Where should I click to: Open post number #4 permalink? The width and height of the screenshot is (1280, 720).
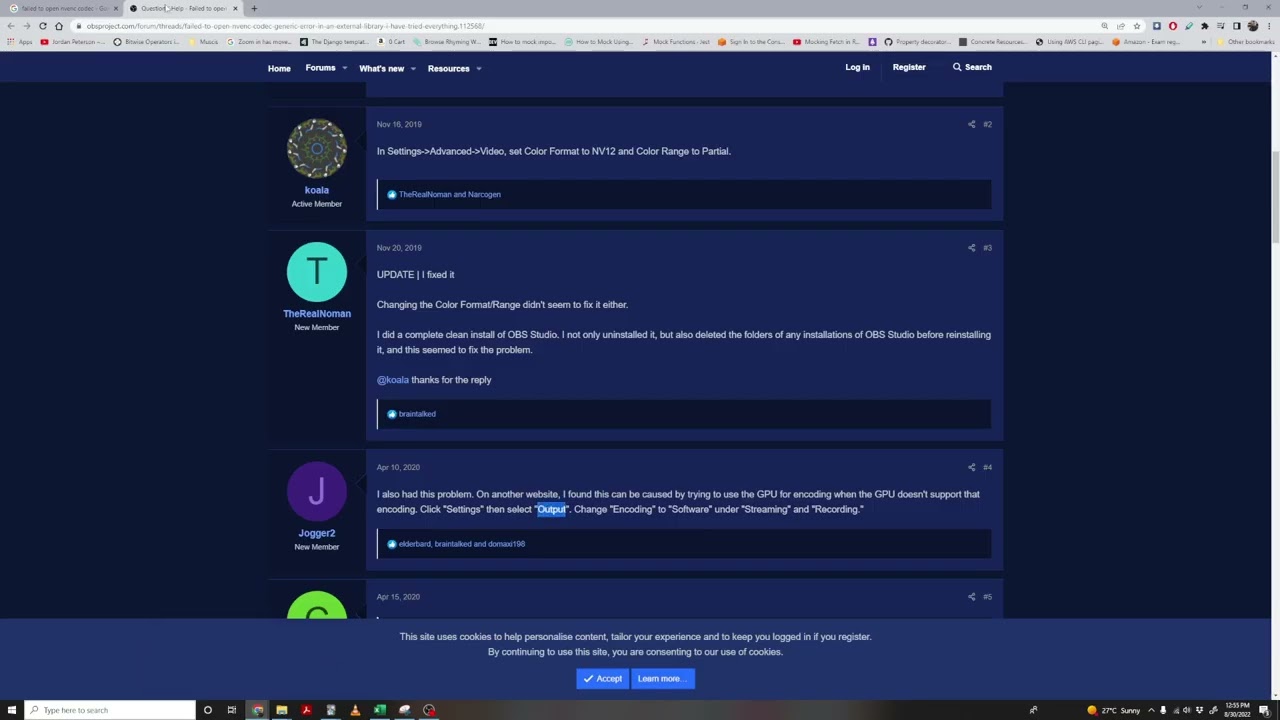[x=987, y=467]
